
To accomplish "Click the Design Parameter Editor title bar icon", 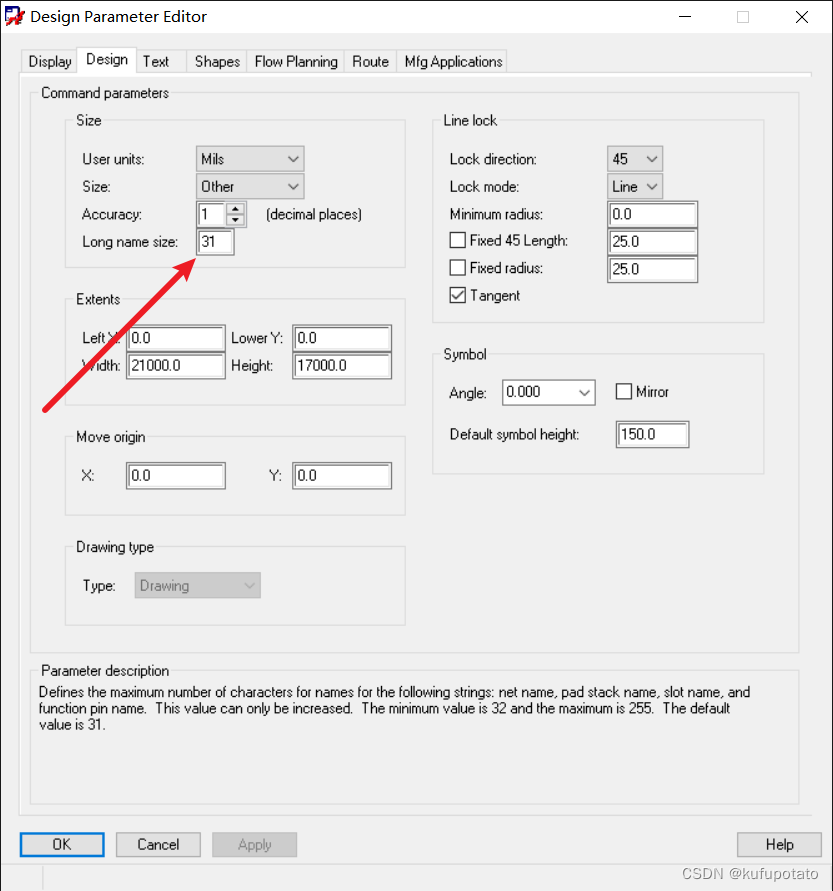I will click(14, 16).
